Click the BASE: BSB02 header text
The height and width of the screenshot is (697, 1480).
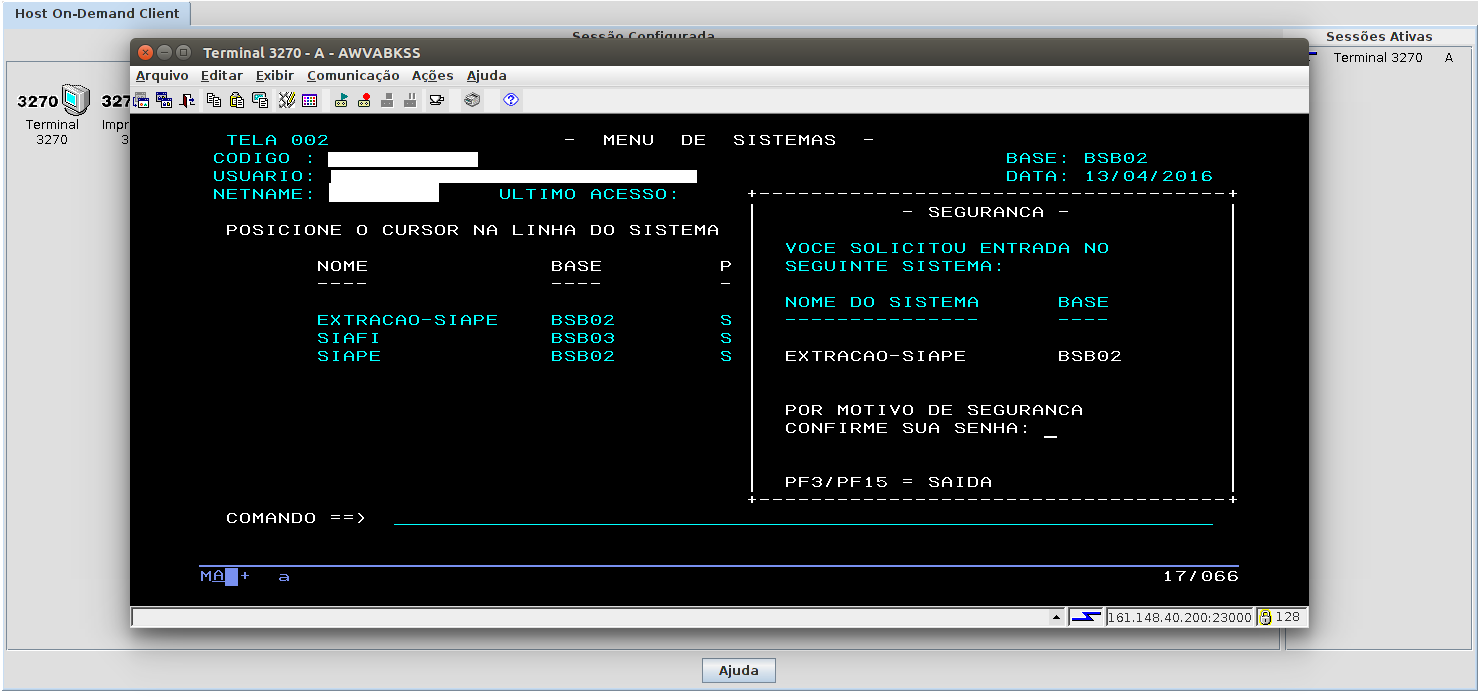[1077, 158]
